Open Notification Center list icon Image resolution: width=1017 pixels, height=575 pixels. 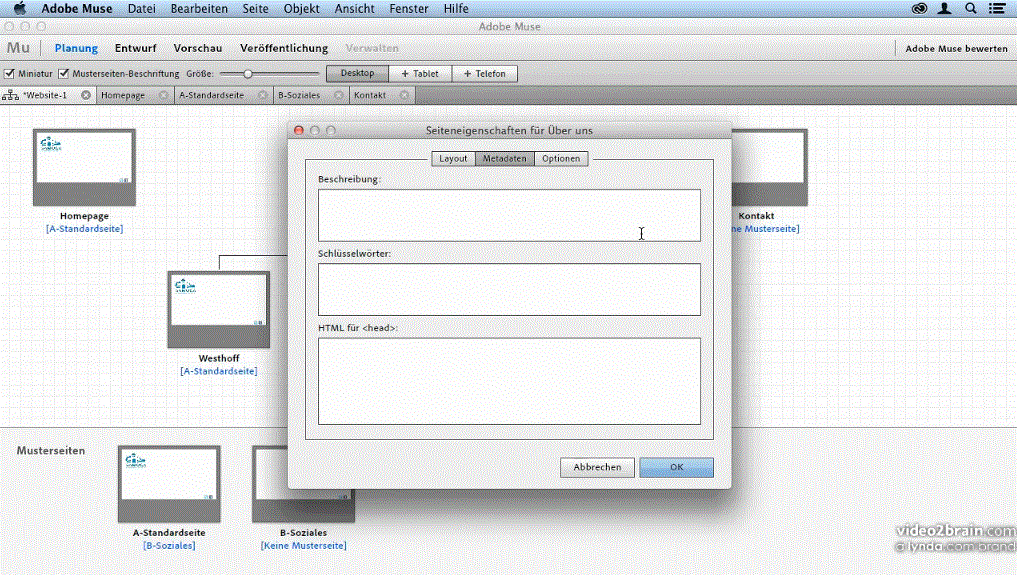(997, 8)
